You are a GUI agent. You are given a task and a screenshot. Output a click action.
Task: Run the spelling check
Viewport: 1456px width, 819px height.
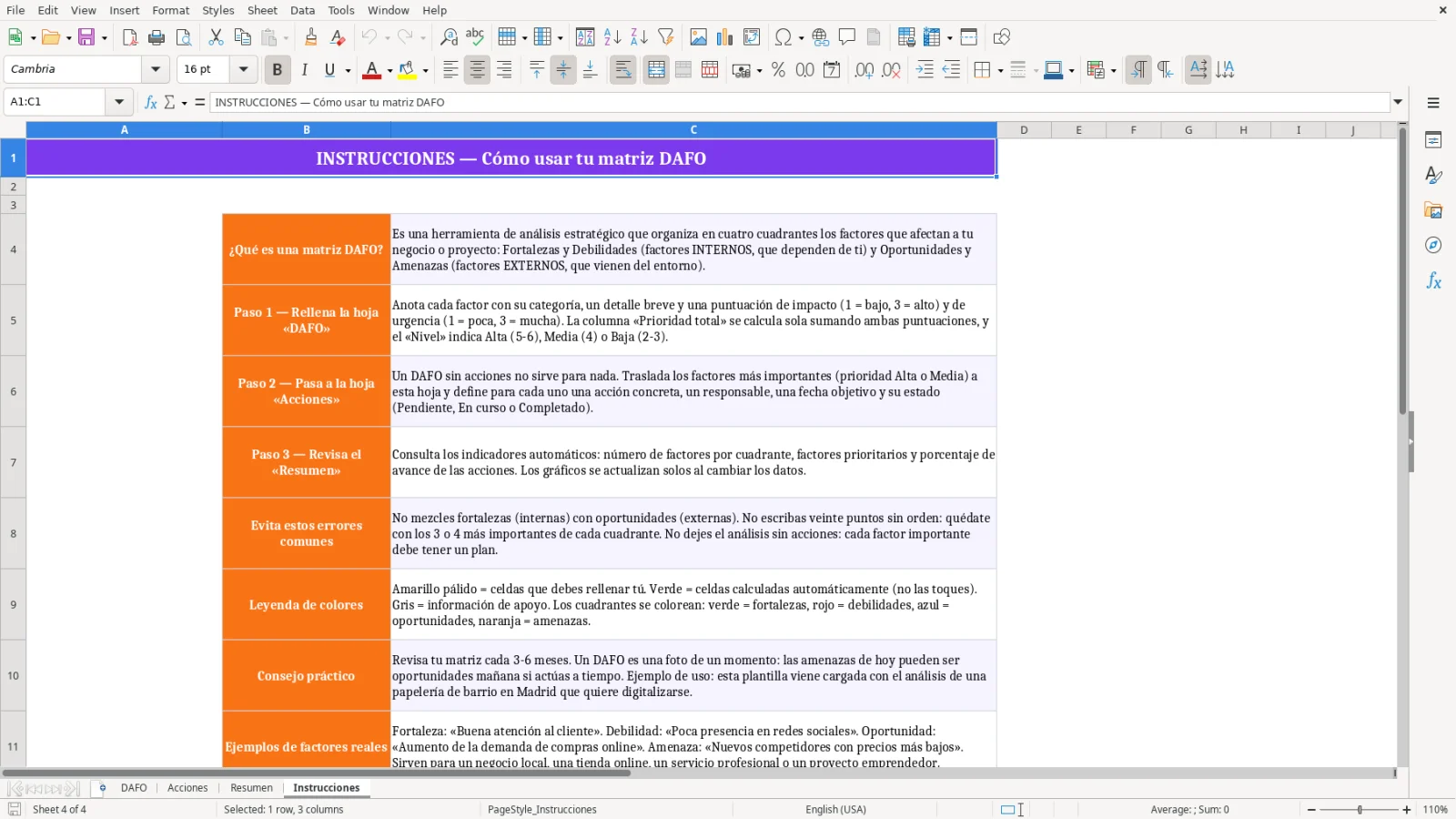point(475,37)
